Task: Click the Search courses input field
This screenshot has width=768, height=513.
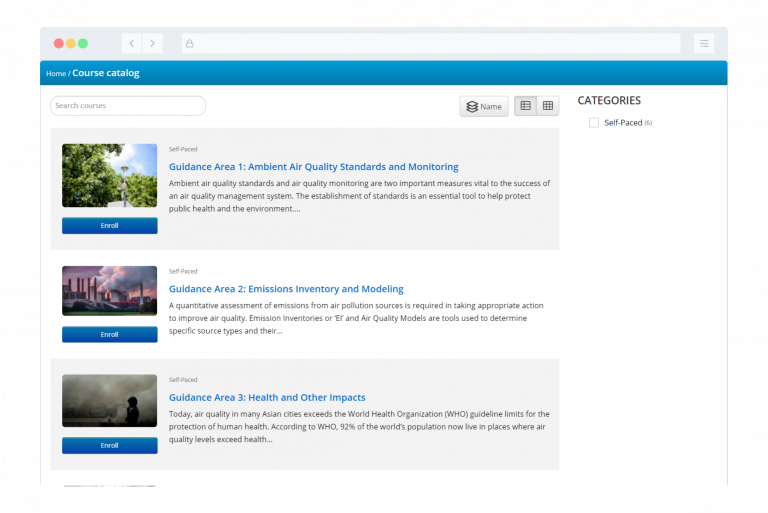Action: (x=128, y=106)
